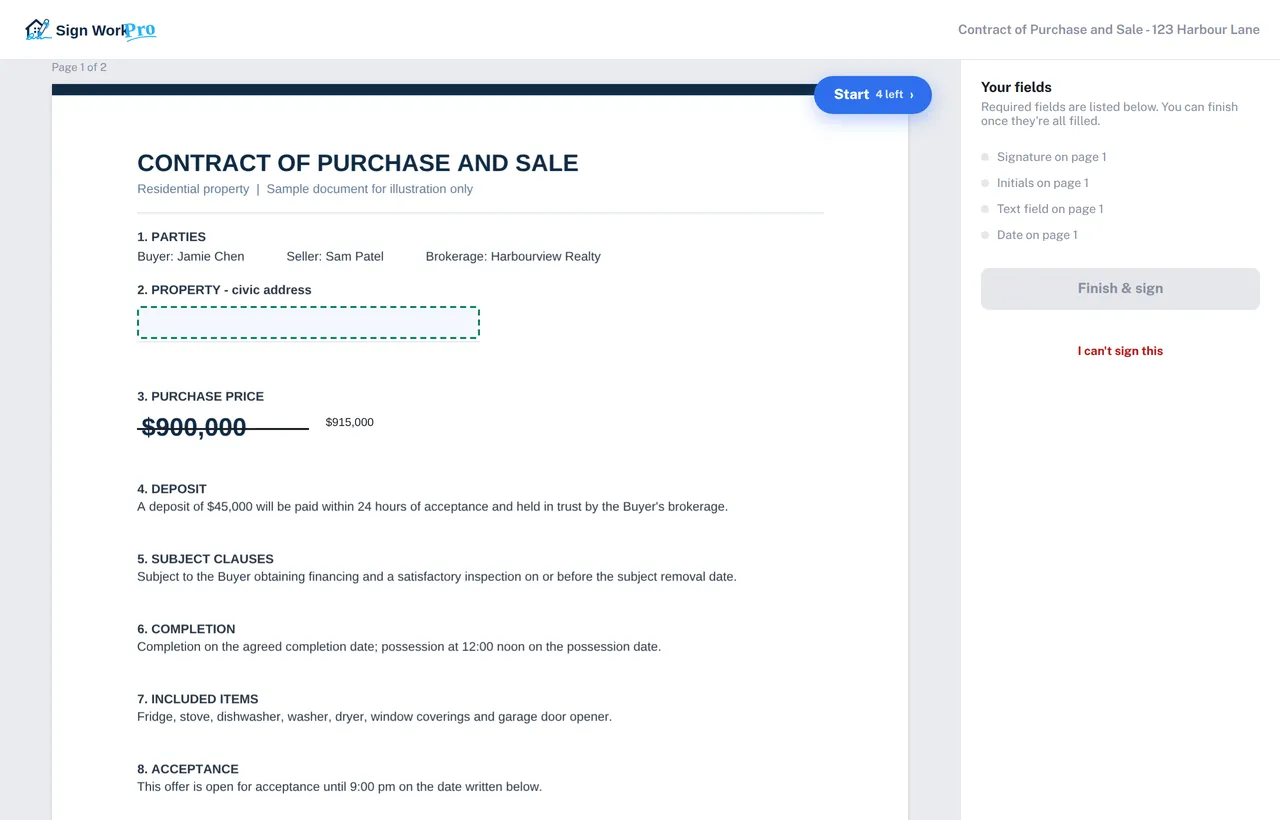The width and height of the screenshot is (1280, 820).
Task: Click the included items list sentence
Action: click(374, 716)
